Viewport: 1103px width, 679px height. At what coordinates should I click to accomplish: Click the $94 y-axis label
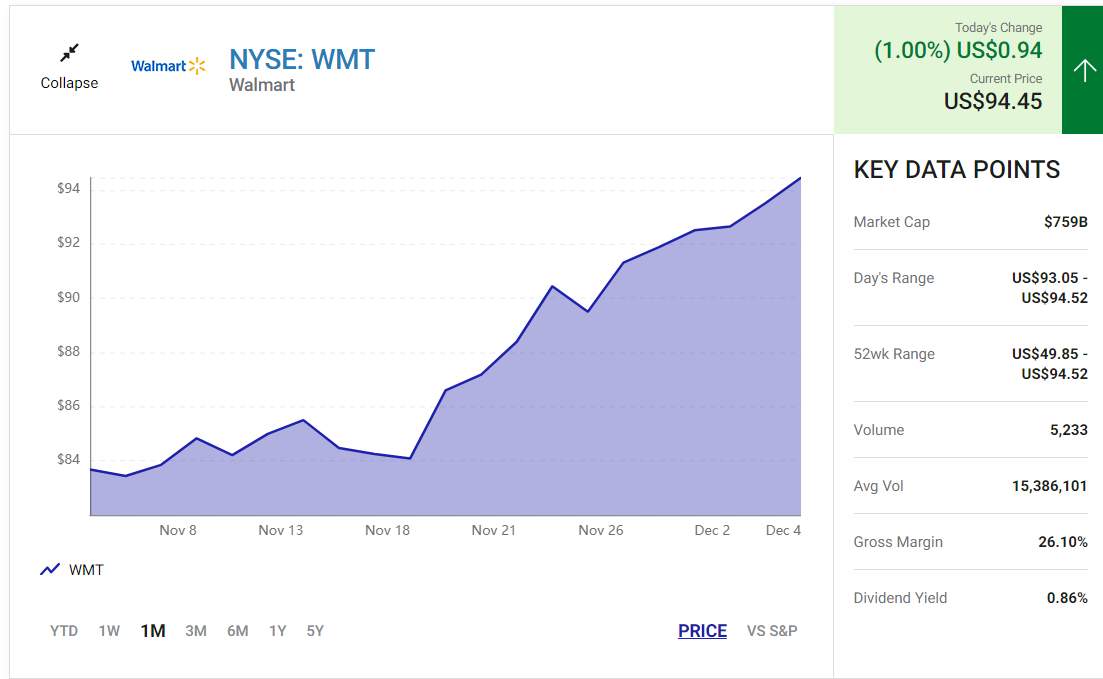tap(68, 189)
